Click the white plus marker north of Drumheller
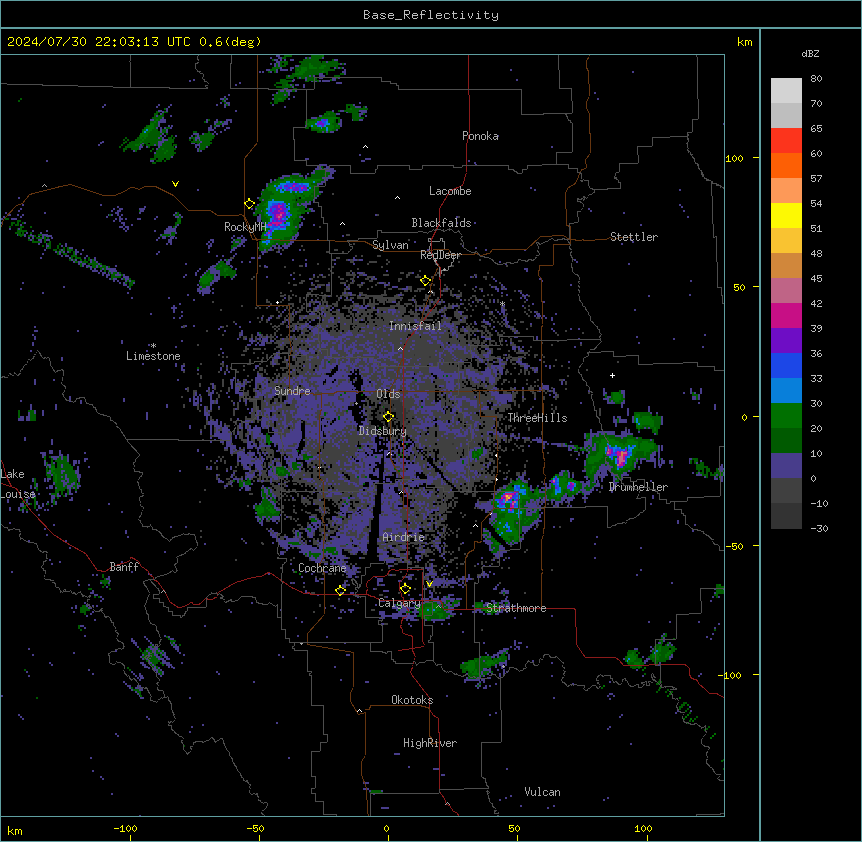862x842 pixels. click(x=612, y=375)
